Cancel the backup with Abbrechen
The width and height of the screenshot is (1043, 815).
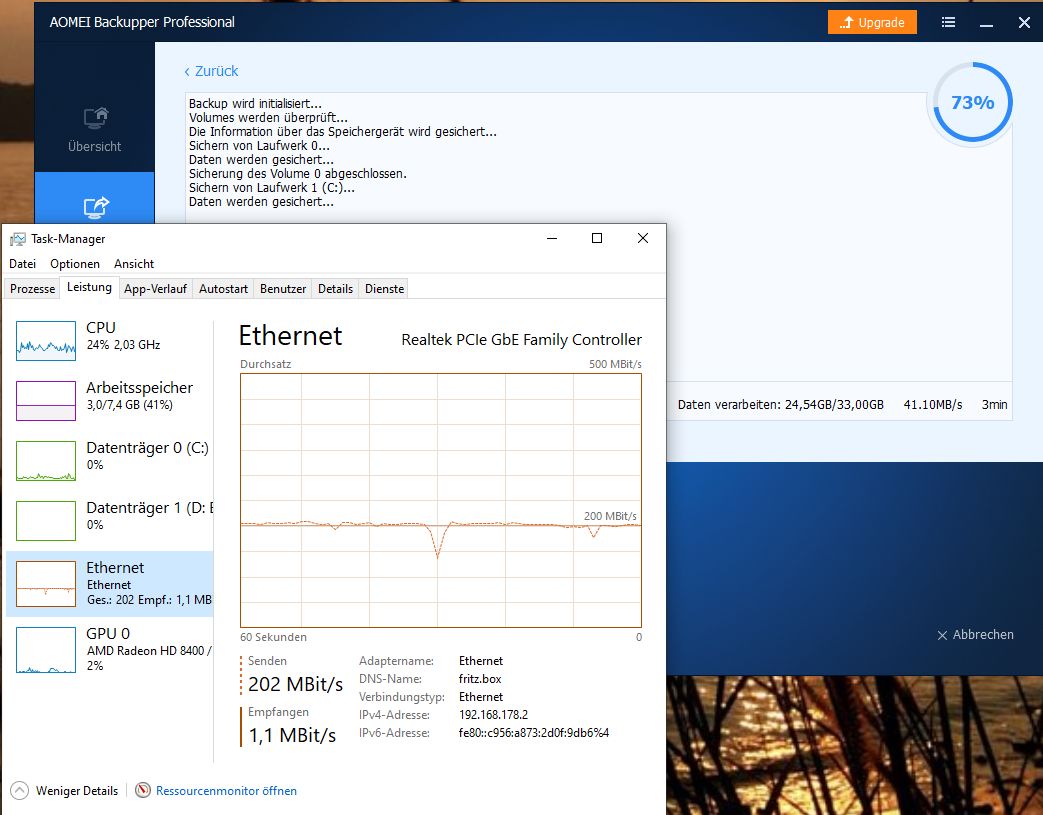point(975,635)
